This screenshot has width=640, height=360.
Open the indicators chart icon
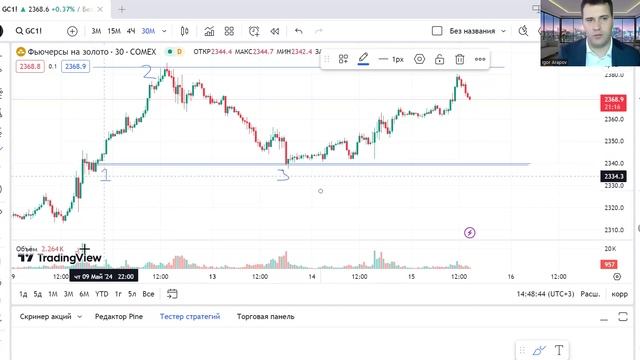209,31
